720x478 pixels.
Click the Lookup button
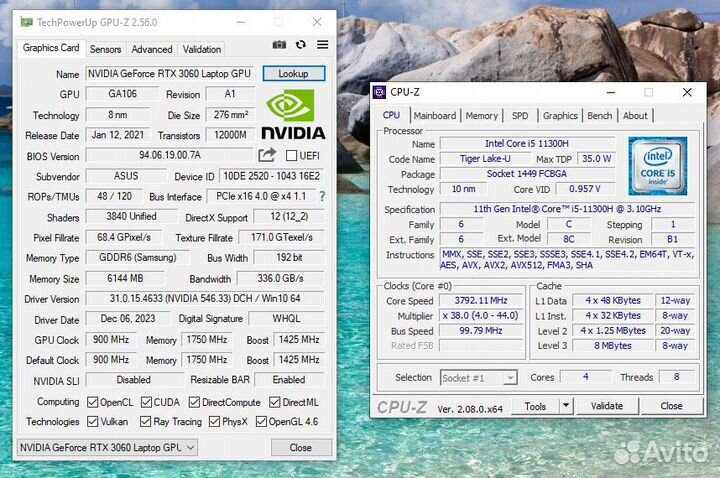[x=293, y=73]
